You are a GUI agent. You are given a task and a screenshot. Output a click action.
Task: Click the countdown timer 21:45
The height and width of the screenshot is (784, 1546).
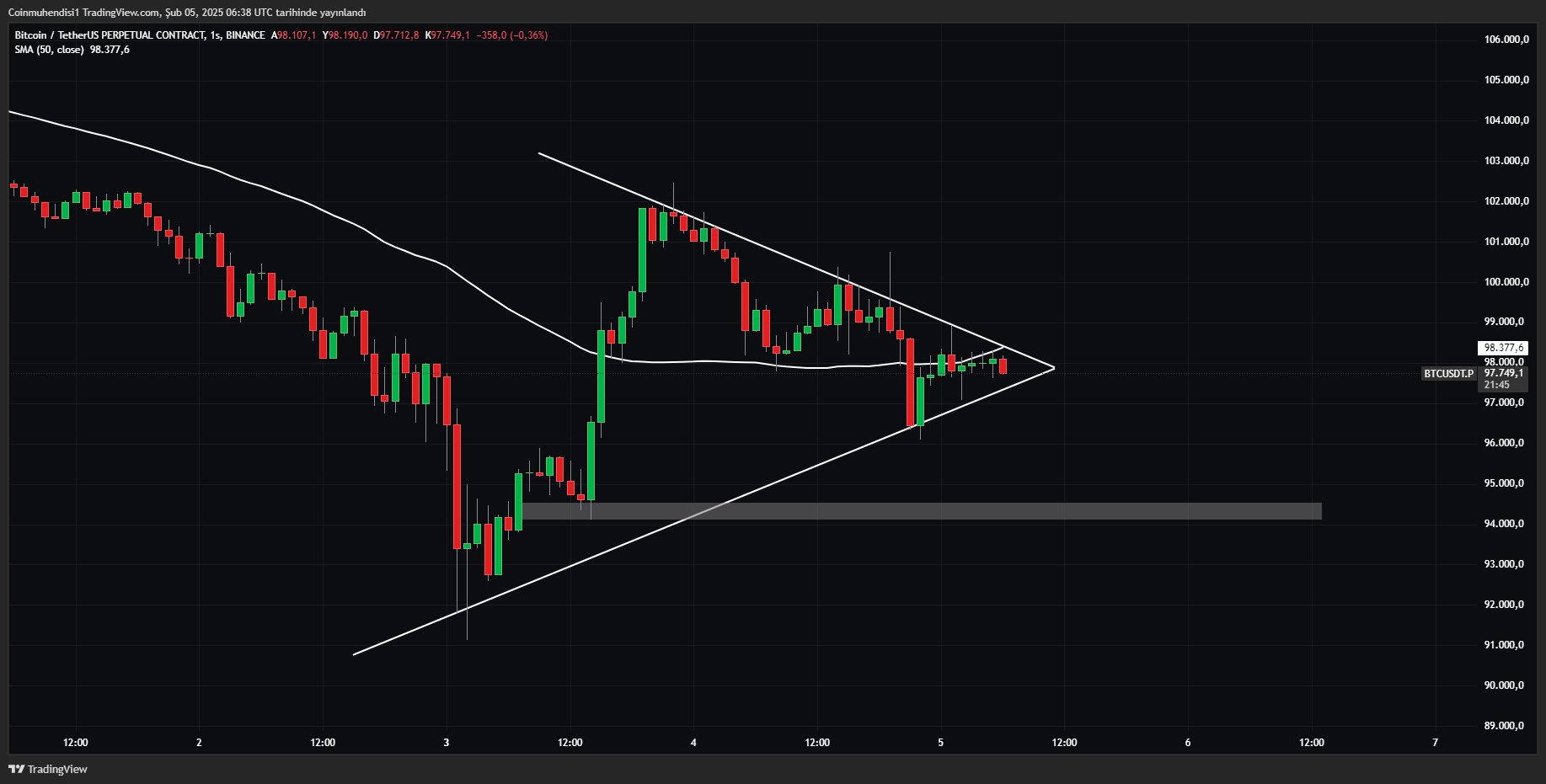coord(1496,385)
